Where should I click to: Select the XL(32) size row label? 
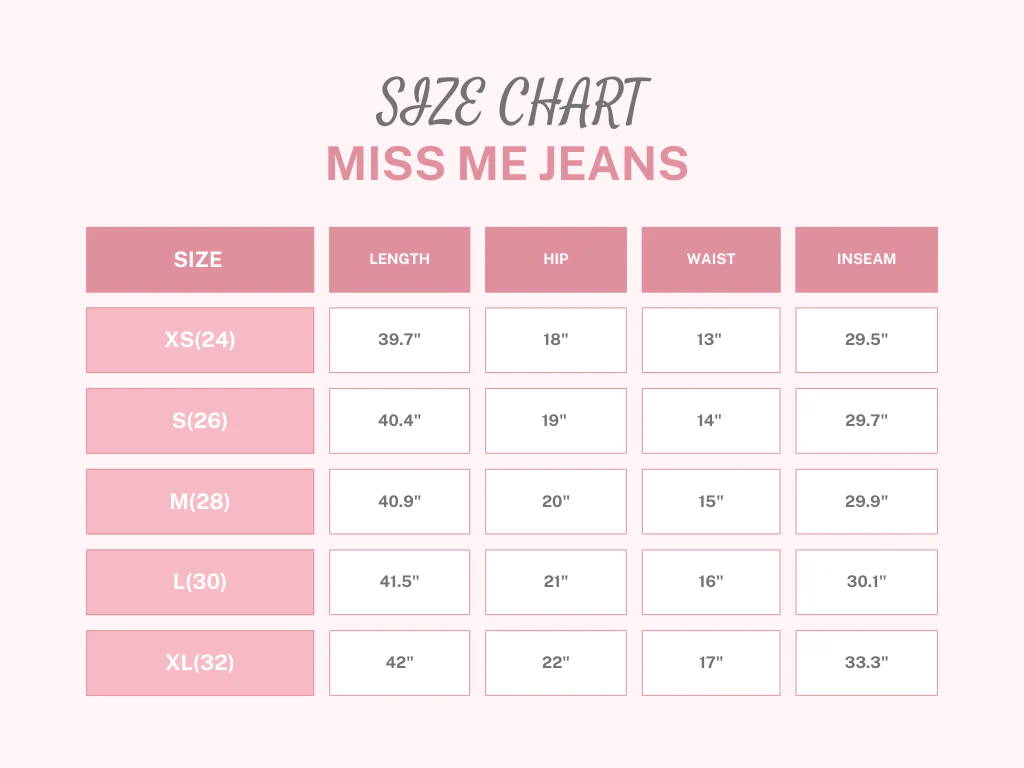click(199, 663)
